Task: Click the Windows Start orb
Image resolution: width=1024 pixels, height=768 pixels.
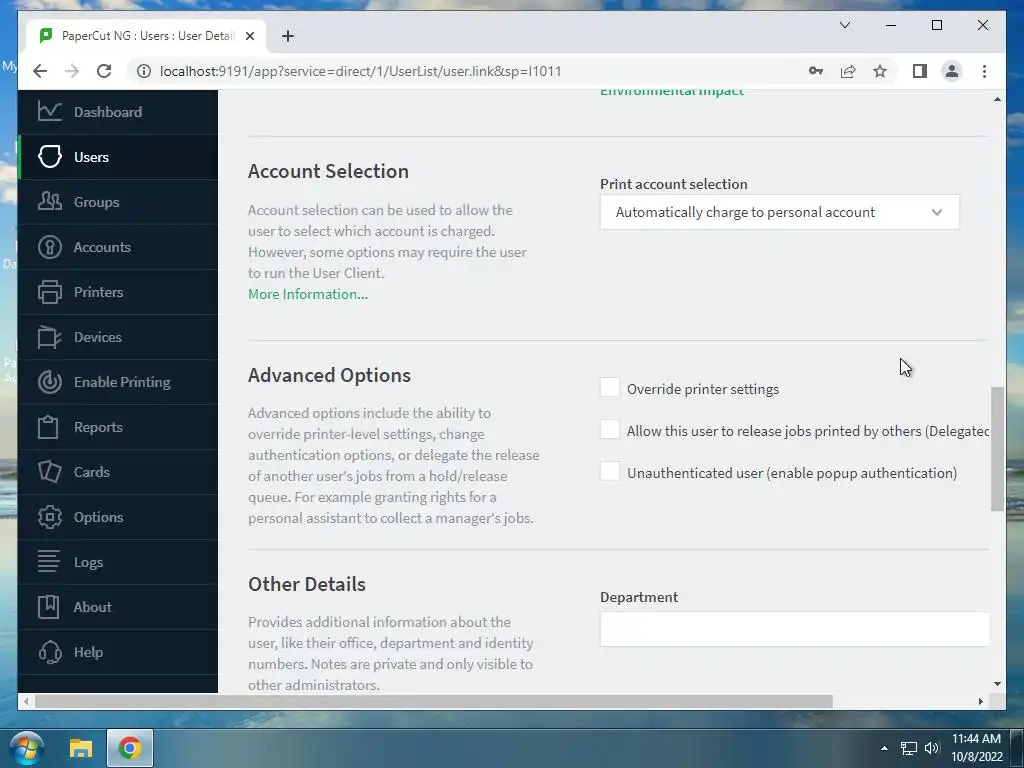Action: pyautogui.click(x=26, y=748)
